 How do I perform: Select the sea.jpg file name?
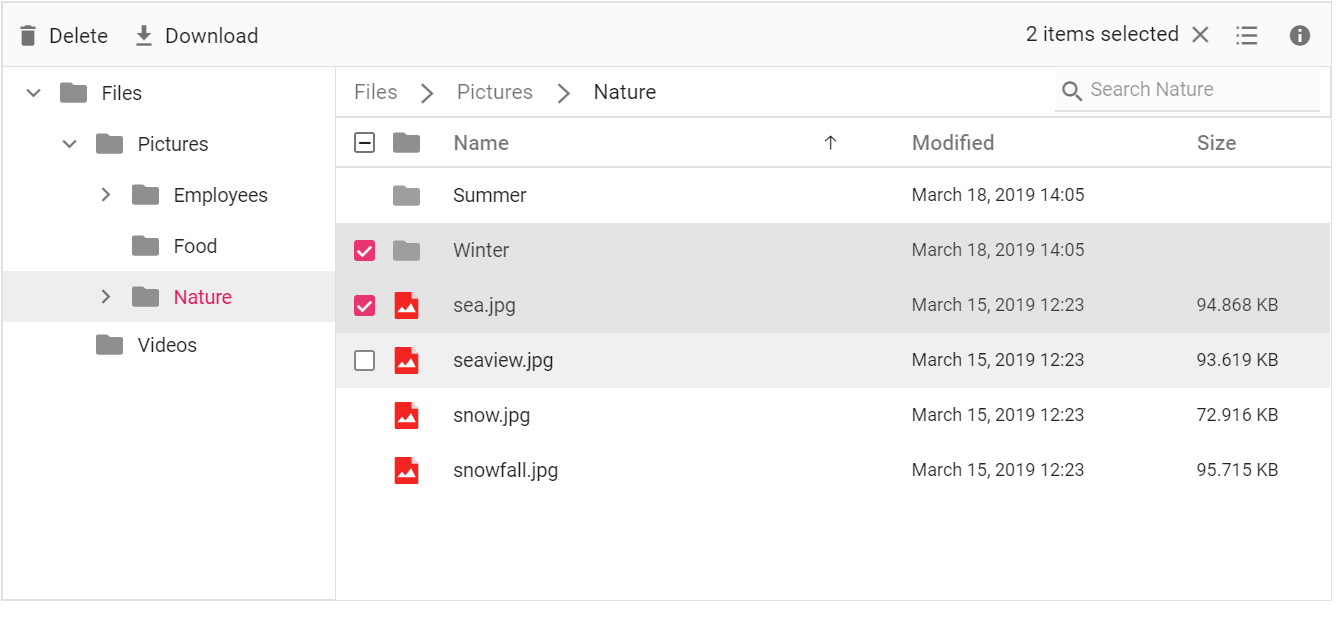click(485, 305)
